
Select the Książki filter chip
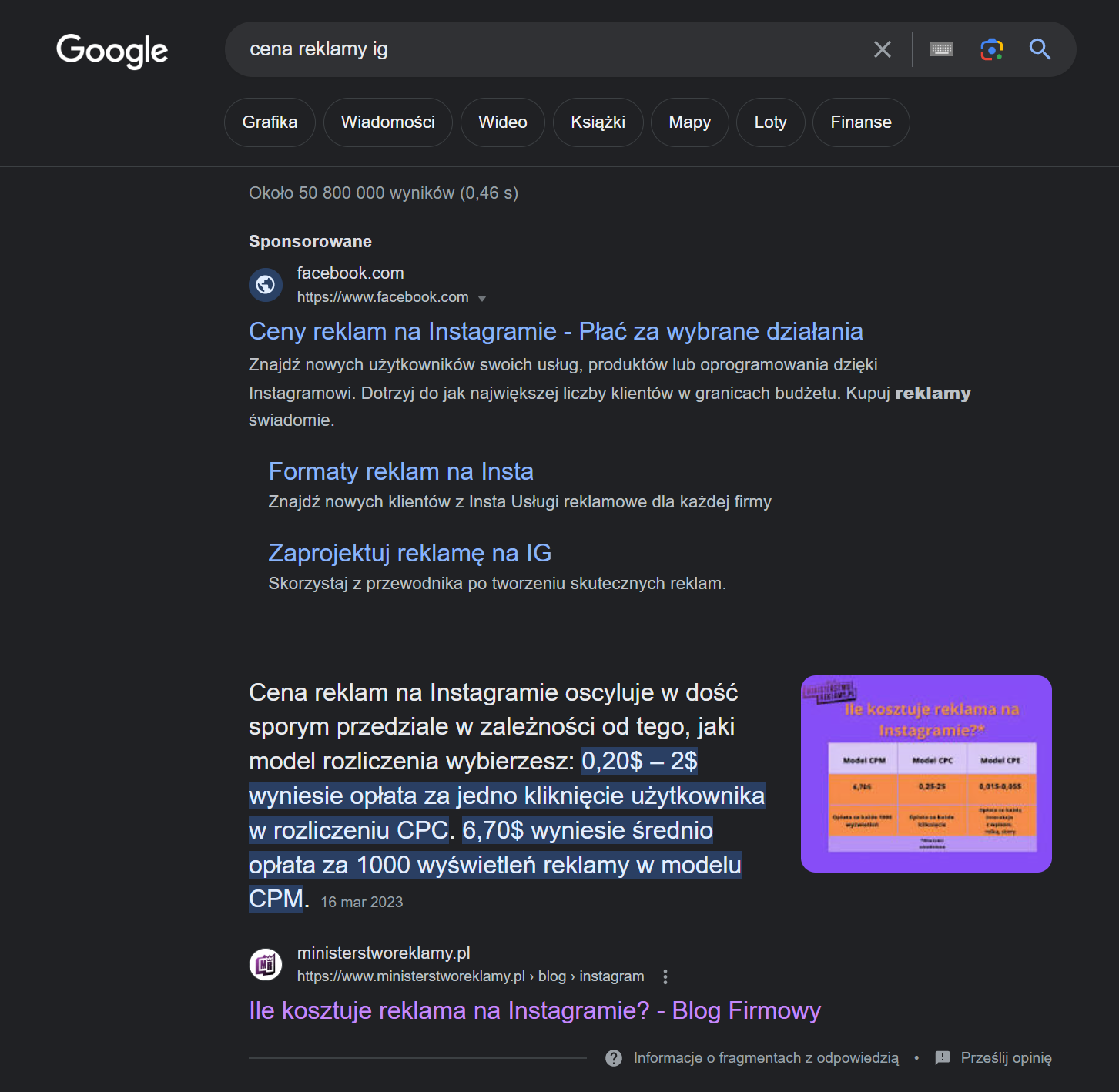[x=598, y=122]
